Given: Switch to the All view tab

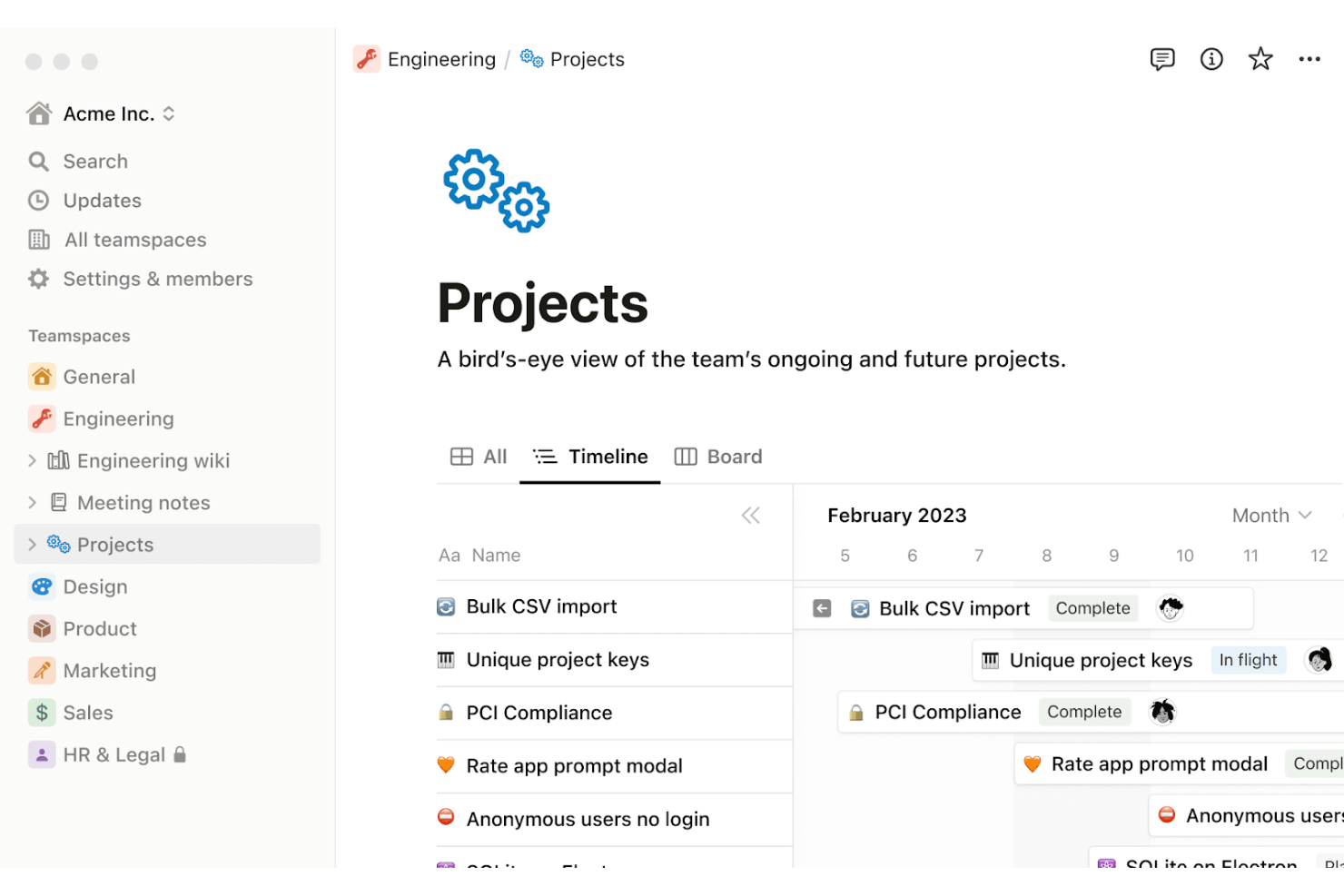Looking at the screenshot, I should point(479,457).
